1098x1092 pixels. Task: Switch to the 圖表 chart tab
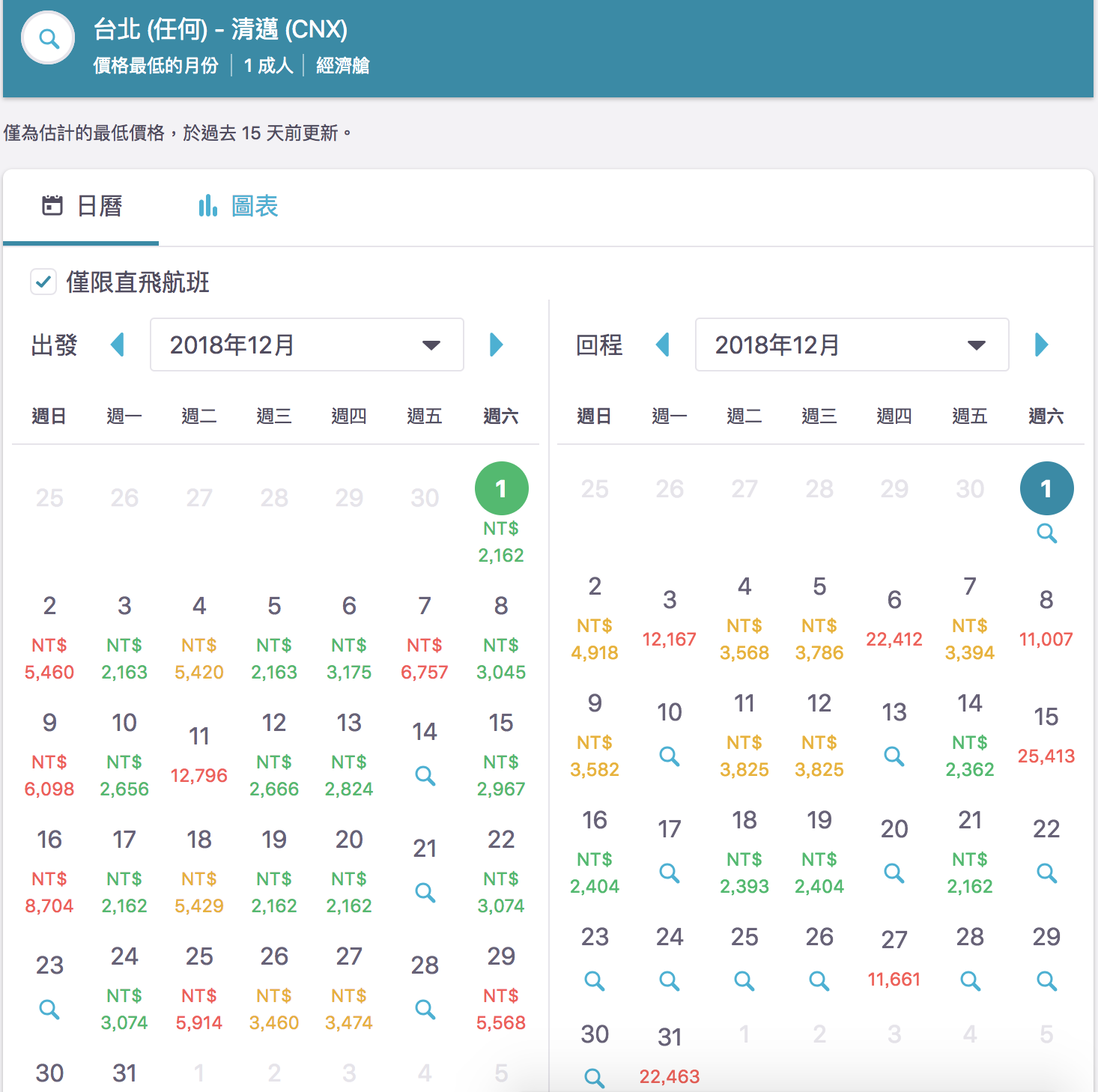click(x=239, y=206)
